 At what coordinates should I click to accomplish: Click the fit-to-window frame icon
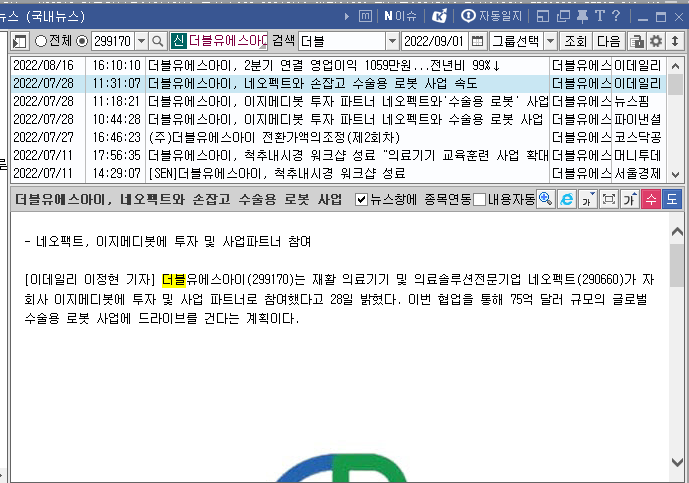point(609,199)
